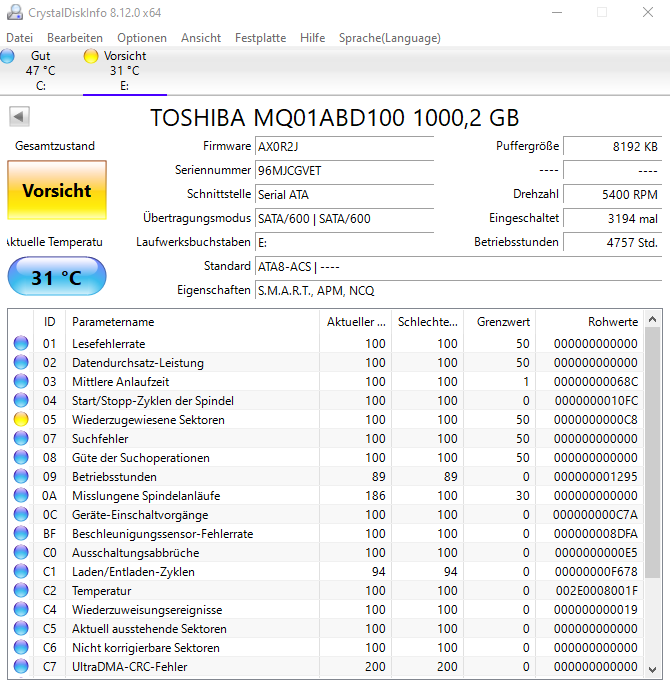Screen dimensions: 670x686
Task: Click the status orb for Beschleunigungssensor-Fehlerrate
Action: (21, 534)
